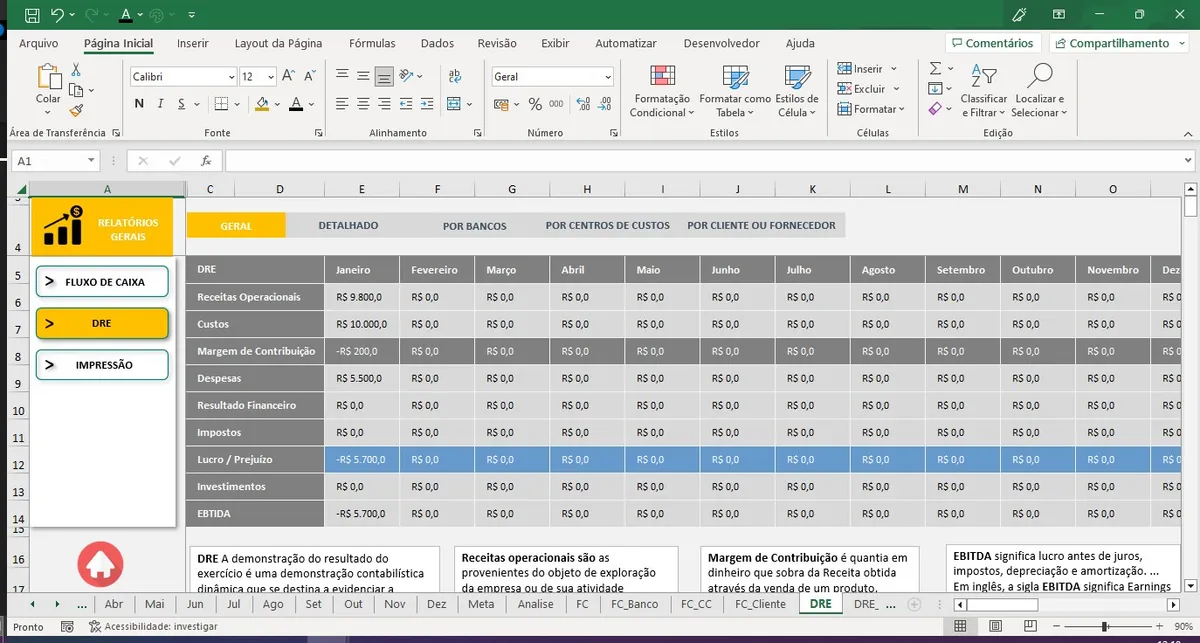Image resolution: width=1200 pixels, height=643 pixels.
Task: Switch to the Fórmulas ribbon tab
Action: (372, 43)
